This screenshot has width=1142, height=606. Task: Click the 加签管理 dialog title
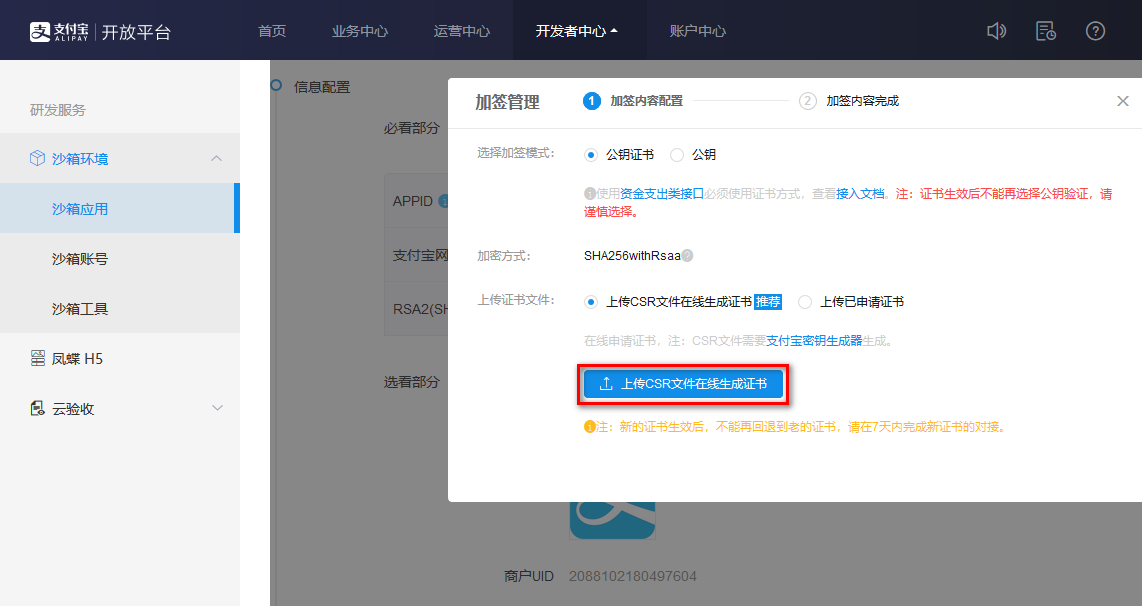(x=508, y=102)
